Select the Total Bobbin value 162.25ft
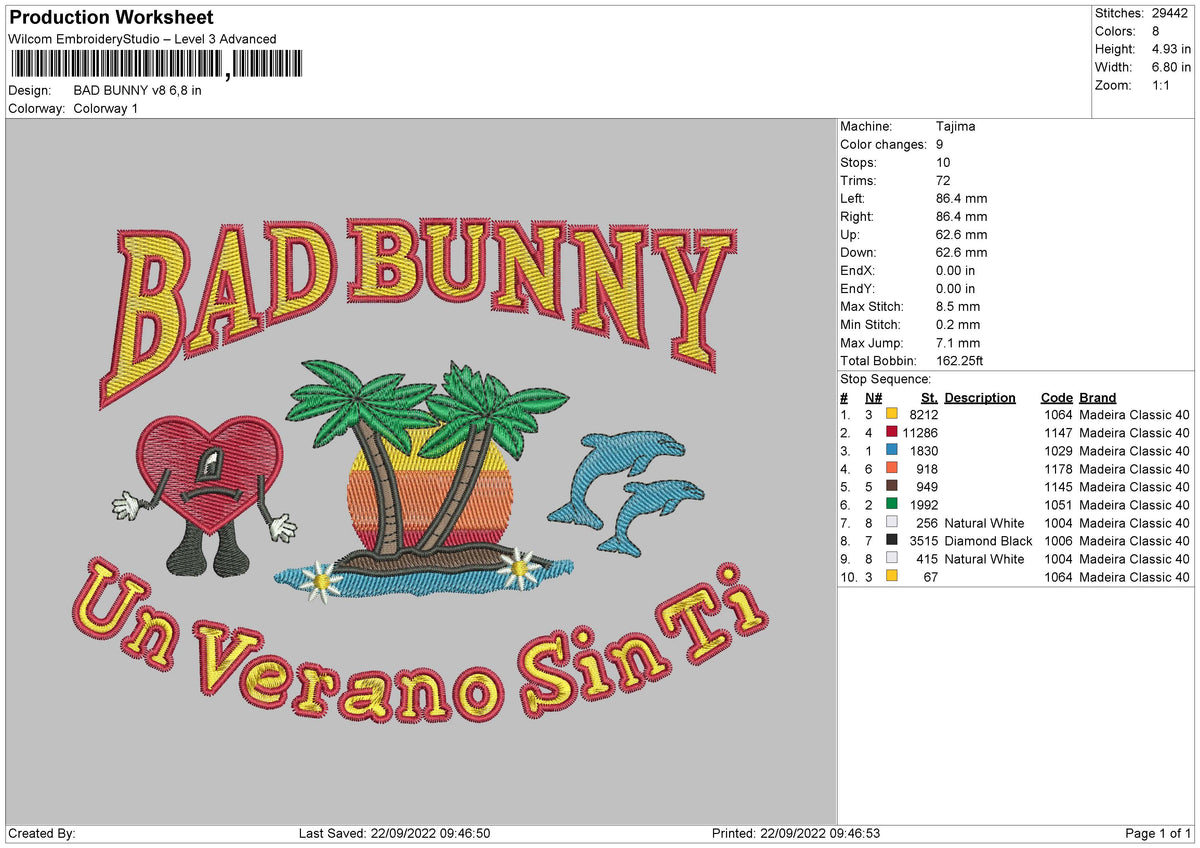 [961, 360]
